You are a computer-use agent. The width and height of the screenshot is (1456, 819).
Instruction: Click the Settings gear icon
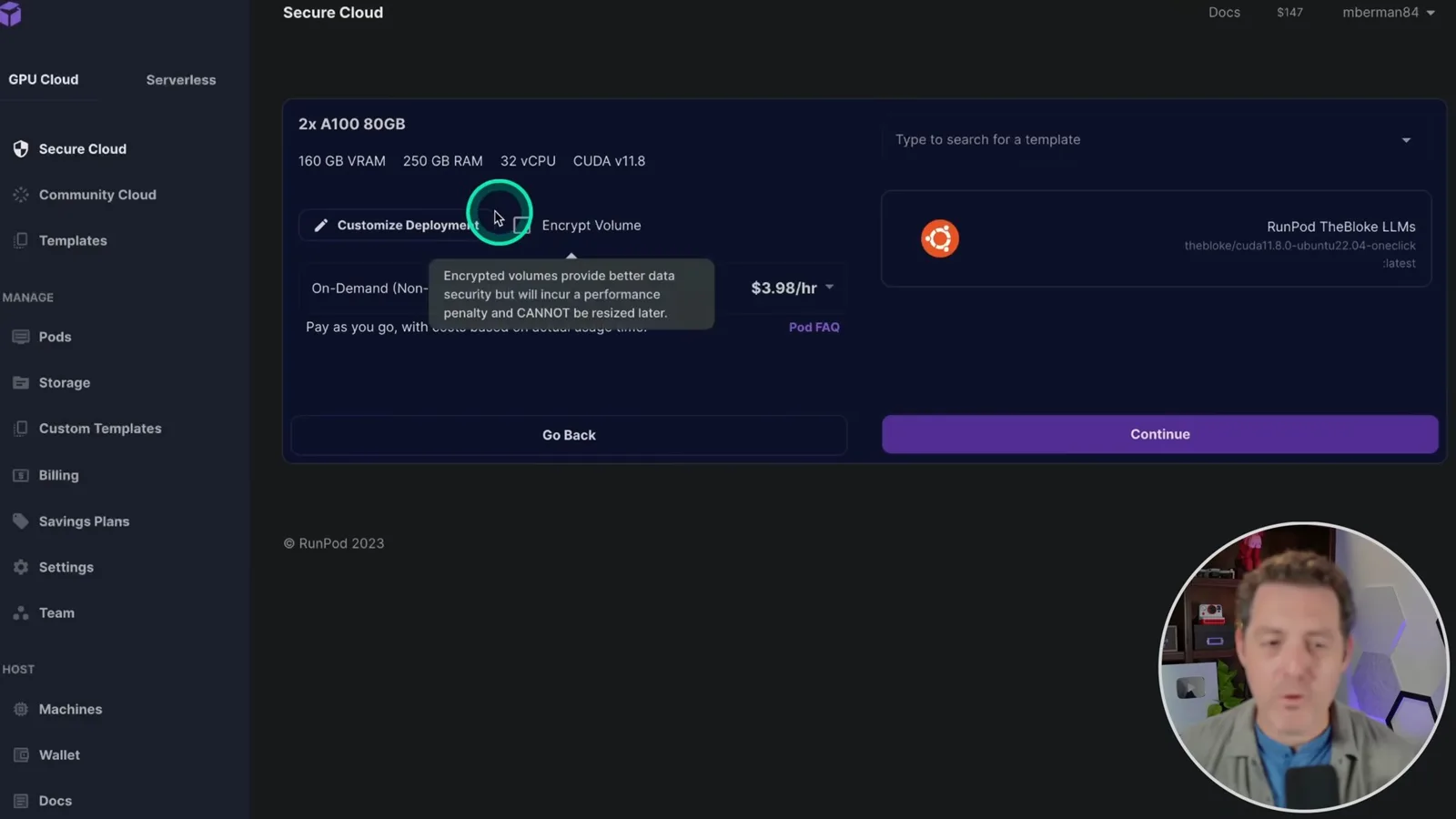20,567
